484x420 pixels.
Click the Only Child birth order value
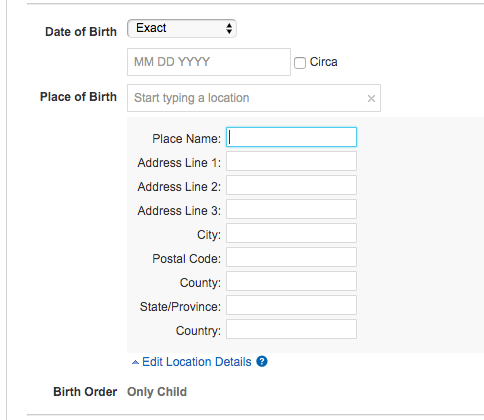[x=157, y=392]
